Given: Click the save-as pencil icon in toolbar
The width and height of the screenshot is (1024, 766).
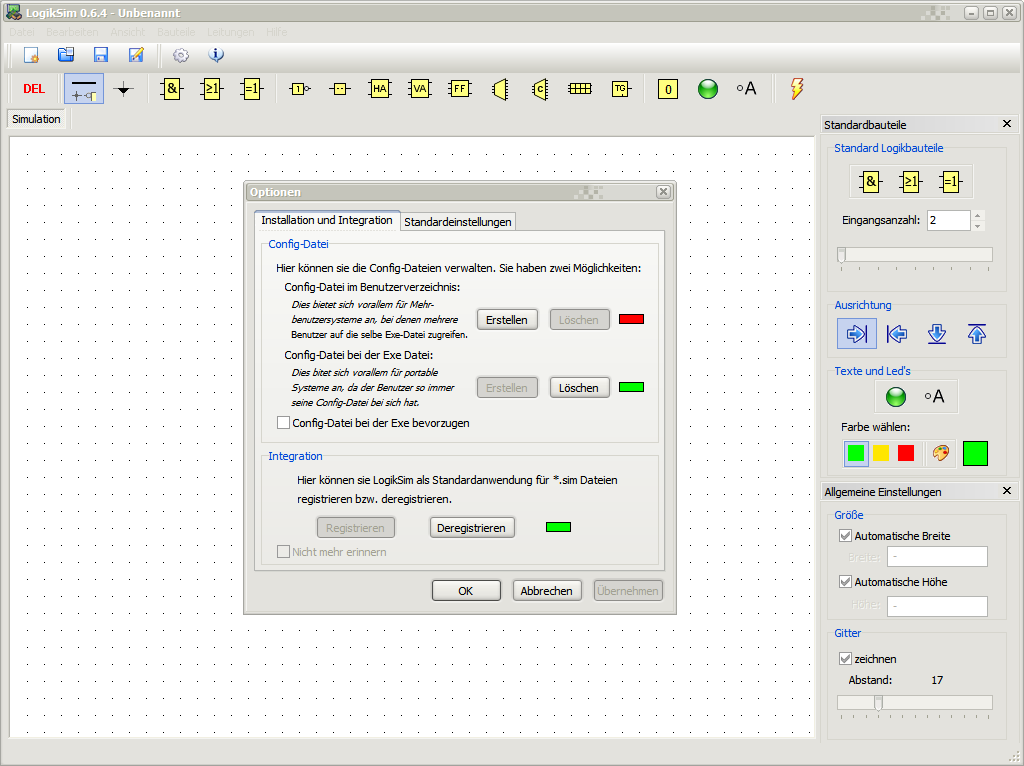Looking at the screenshot, I should (136, 56).
